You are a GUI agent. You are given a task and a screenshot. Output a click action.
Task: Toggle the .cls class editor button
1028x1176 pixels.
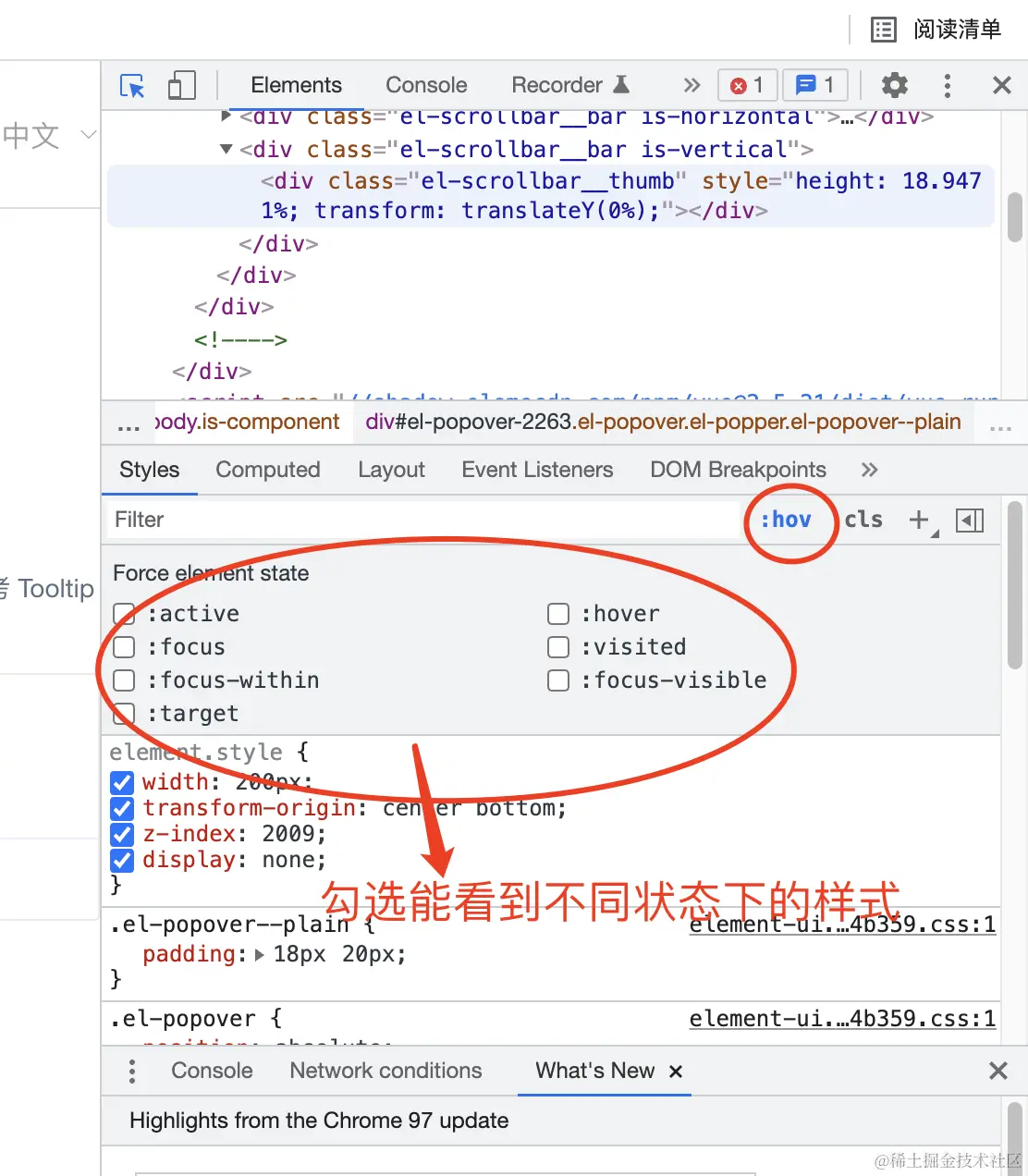(x=863, y=520)
